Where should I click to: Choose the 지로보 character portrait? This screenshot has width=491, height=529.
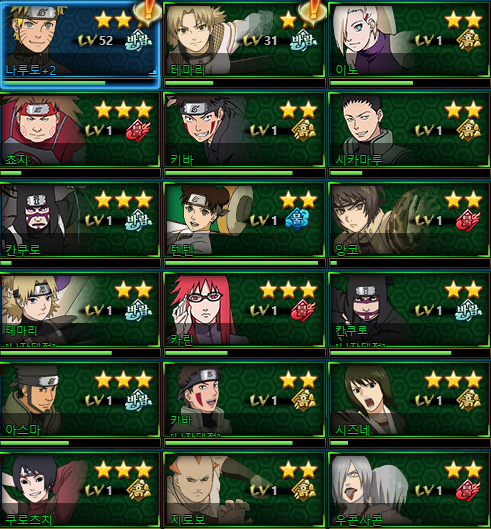point(209,489)
